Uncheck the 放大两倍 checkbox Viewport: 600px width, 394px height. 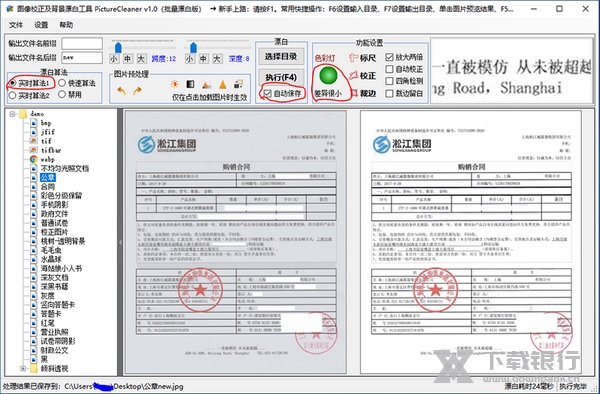[x=390, y=57]
